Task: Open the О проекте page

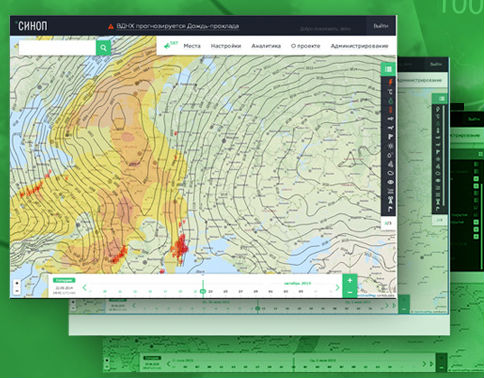Action: click(x=305, y=46)
